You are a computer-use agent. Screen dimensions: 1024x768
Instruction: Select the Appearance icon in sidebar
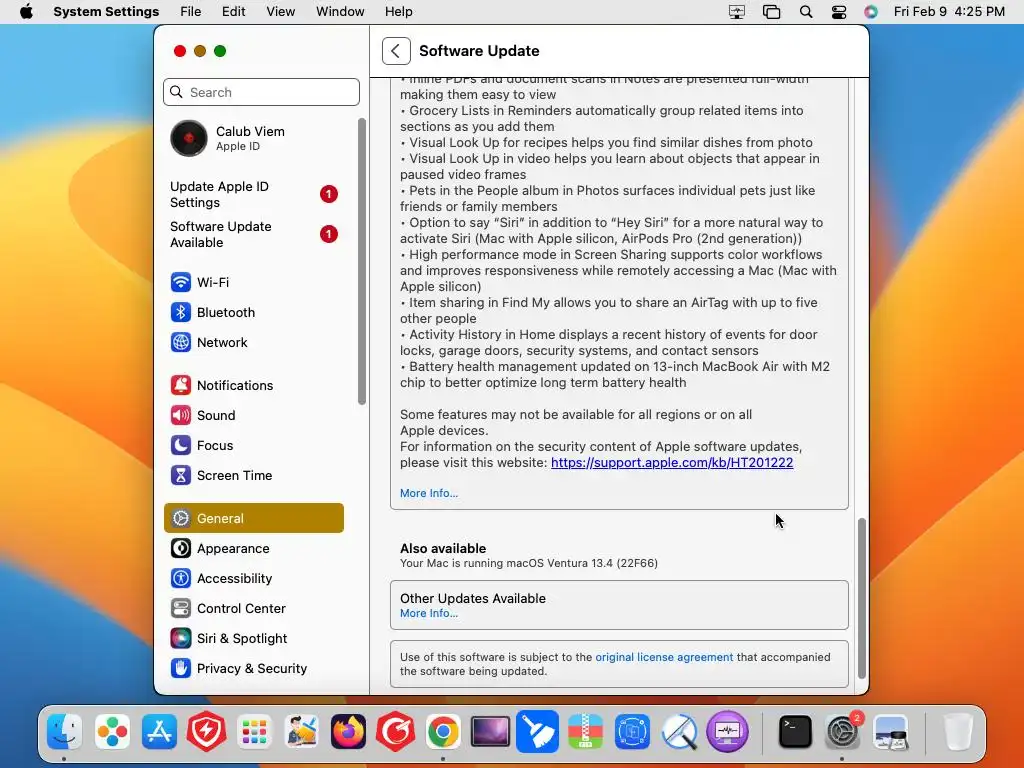180,549
